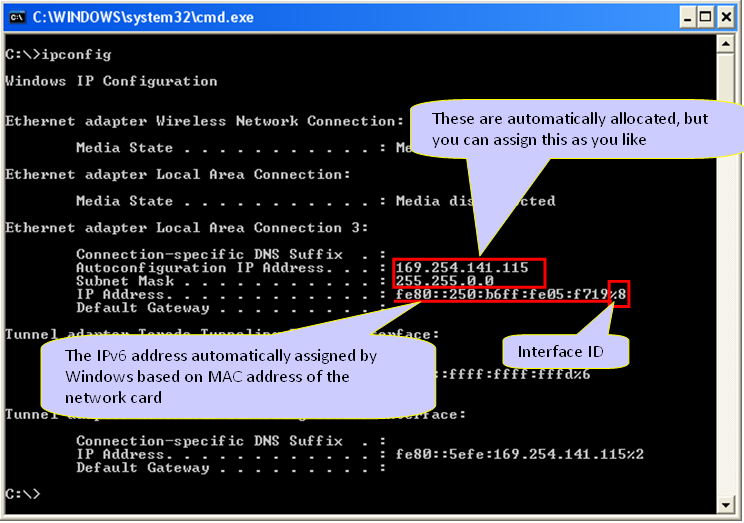Close the cmd.exe window

pos(729,17)
